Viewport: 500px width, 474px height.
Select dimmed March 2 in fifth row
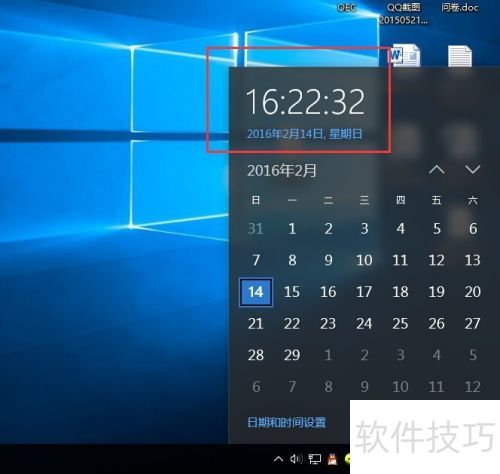[x=364, y=355]
